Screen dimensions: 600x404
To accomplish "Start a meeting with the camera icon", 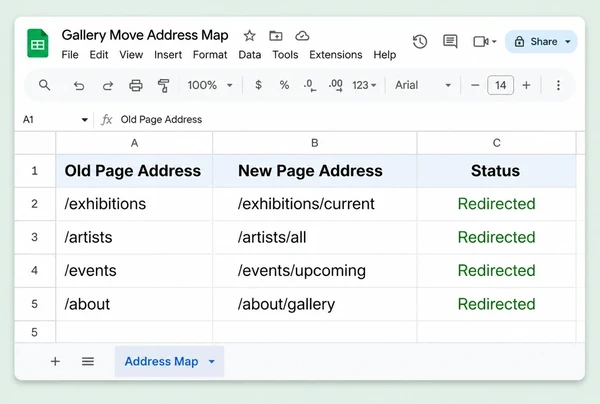I will tap(481, 41).
